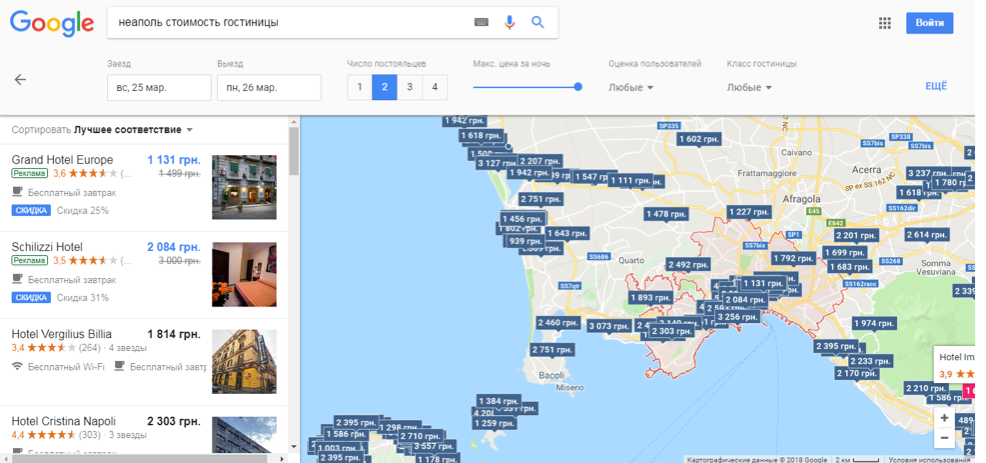
Task: Click the 1 974 грн. map price marker
Action: coord(874,323)
